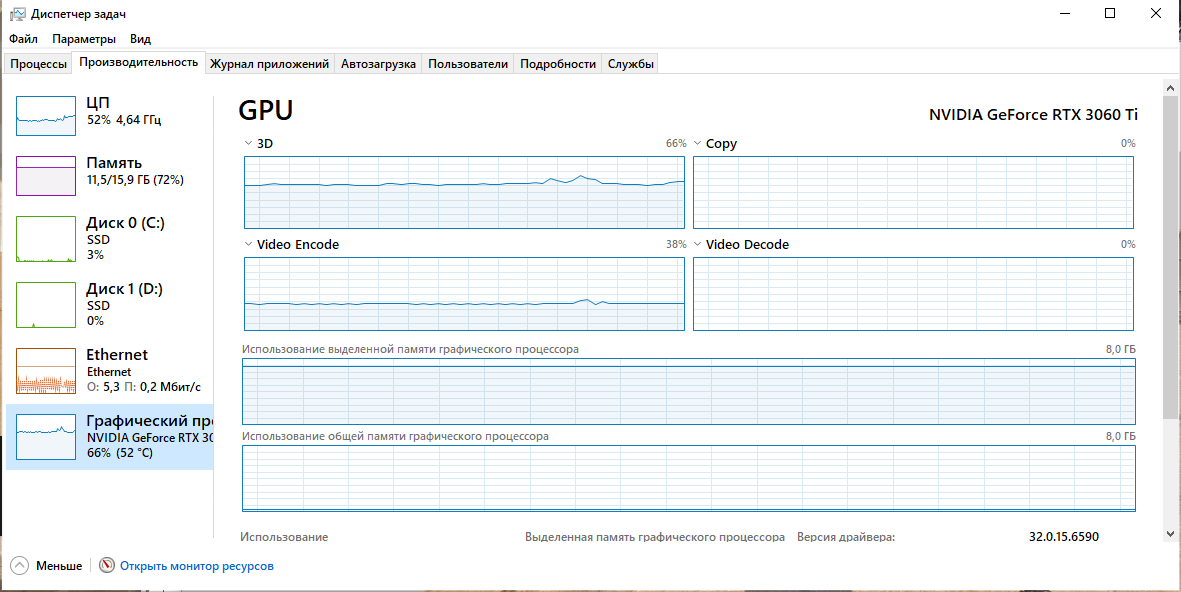Click the 66% (52 °C) GPU value

[120, 453]
